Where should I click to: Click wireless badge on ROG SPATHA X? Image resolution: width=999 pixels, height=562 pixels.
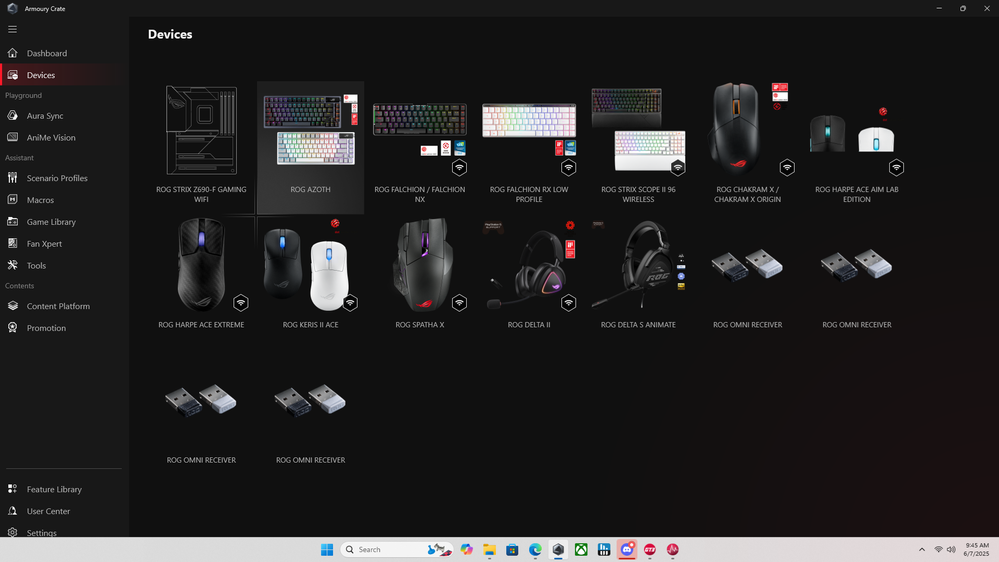pyautogui.click(x=459, y=303)
